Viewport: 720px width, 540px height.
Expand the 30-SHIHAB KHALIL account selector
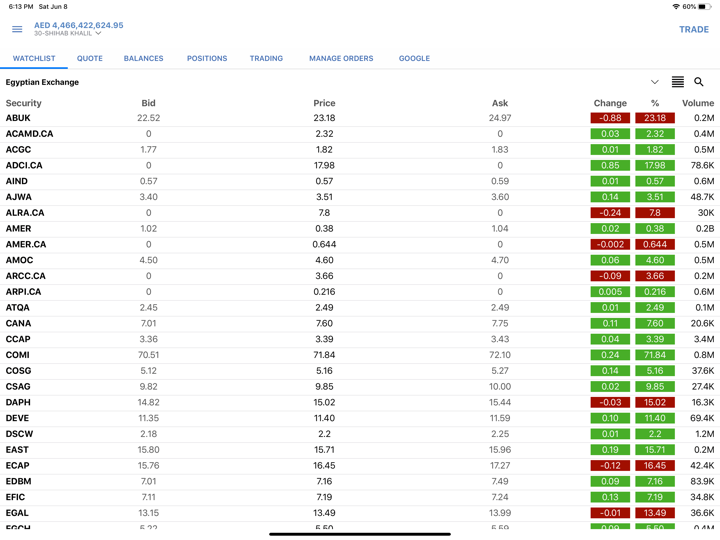click(x=68, y=34)
